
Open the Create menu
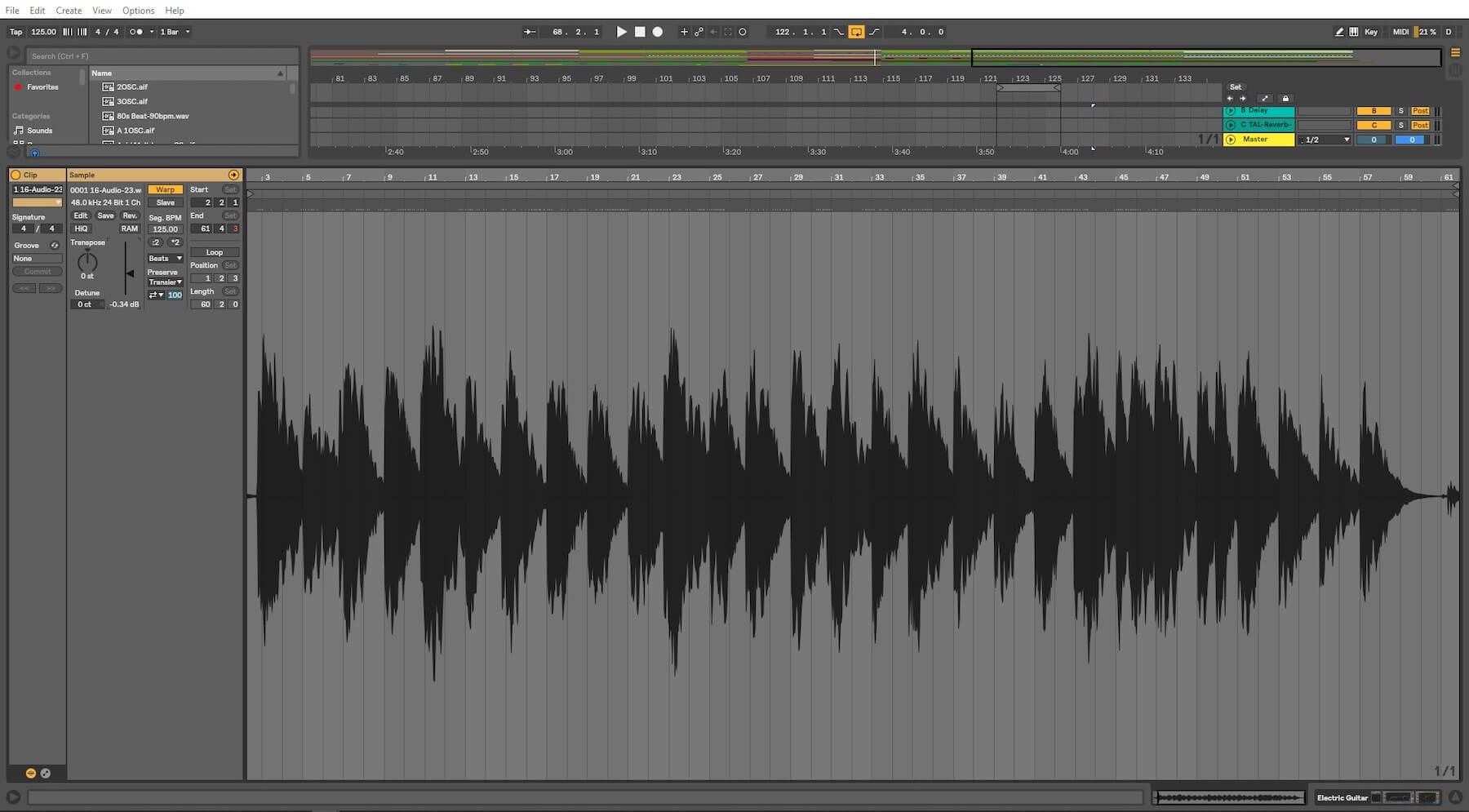69,11
